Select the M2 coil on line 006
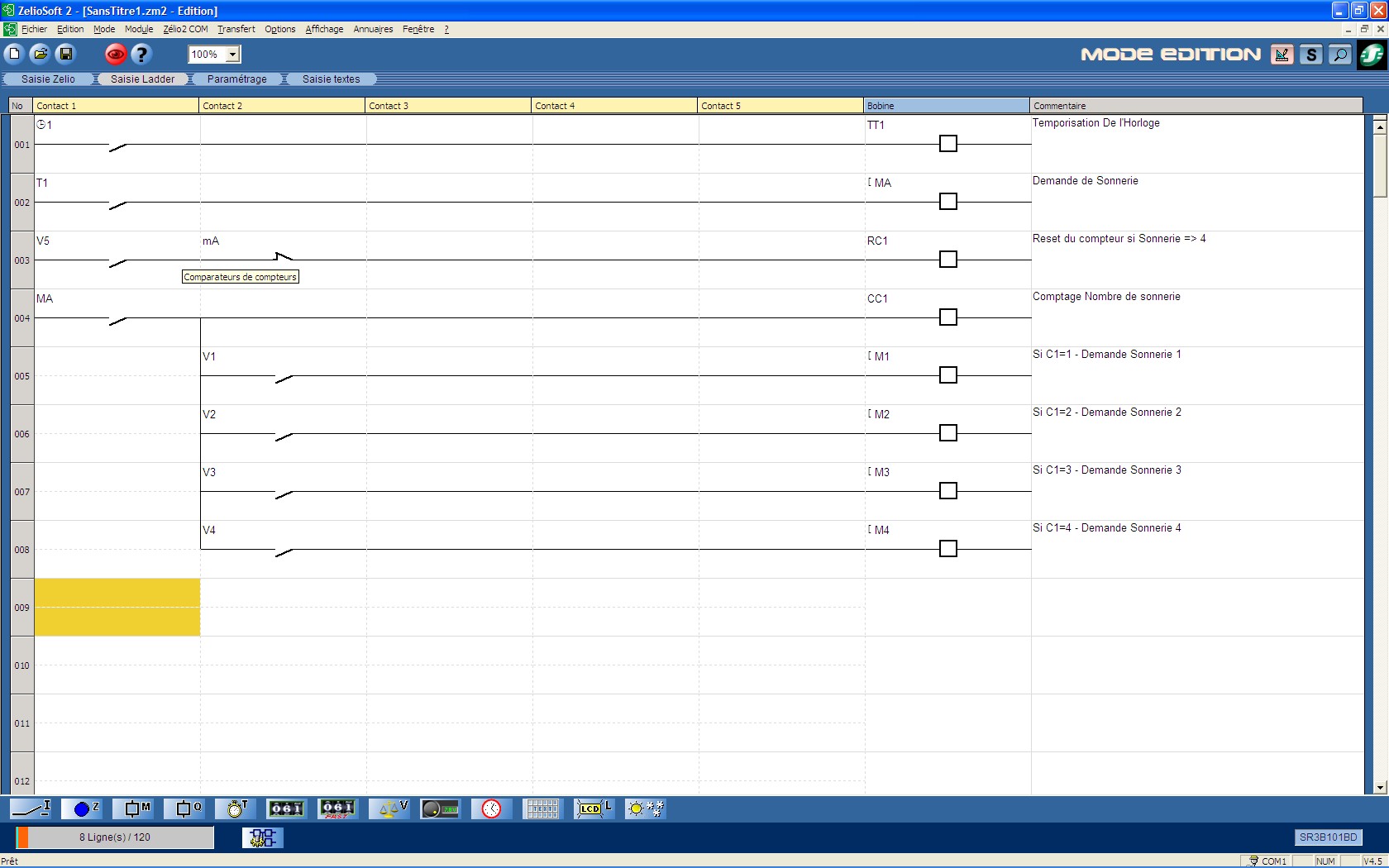1389x868 pixels. tap(947, 433)
